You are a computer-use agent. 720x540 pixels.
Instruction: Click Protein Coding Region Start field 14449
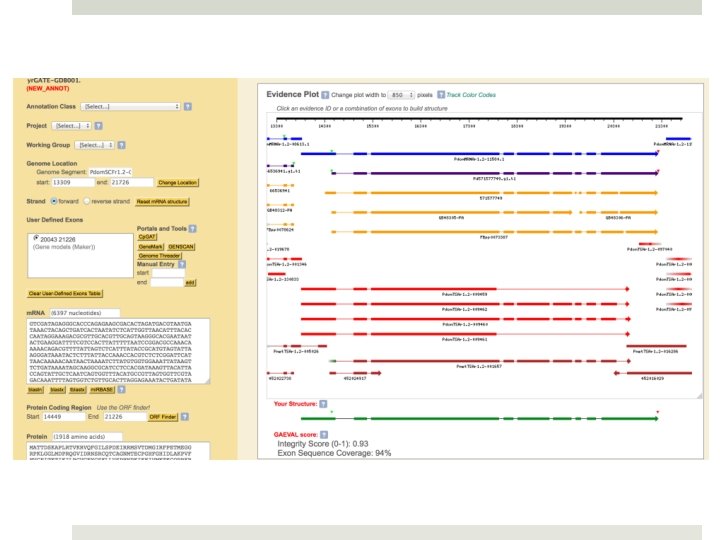(x=64, y=417)
